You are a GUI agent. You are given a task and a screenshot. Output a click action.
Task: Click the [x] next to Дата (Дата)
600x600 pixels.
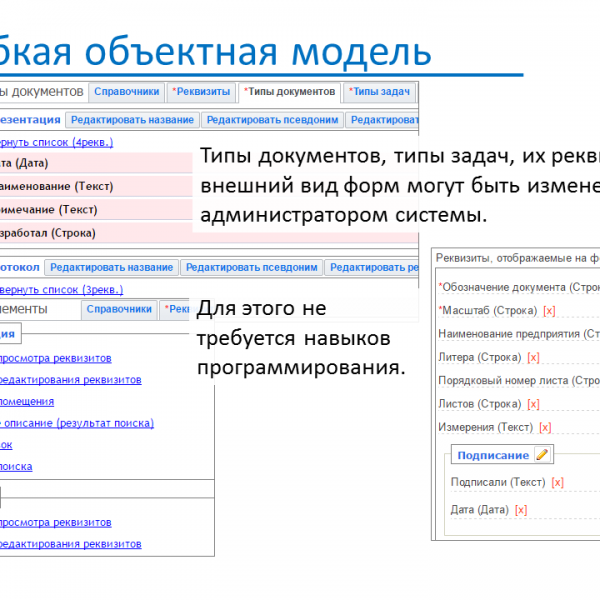point(521,510)
